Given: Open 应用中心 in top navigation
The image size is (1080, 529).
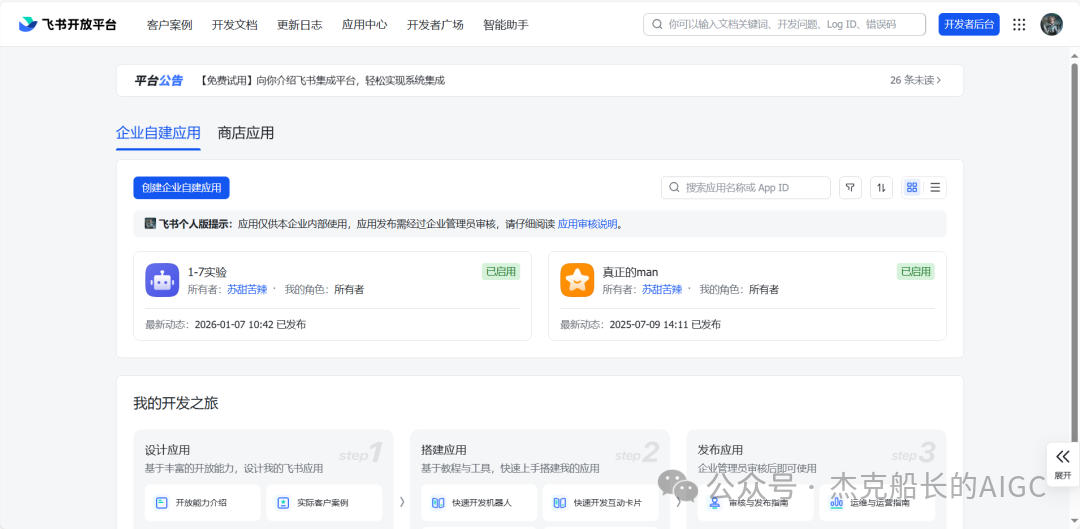Looking at the screenshot, I should point(364,24).
